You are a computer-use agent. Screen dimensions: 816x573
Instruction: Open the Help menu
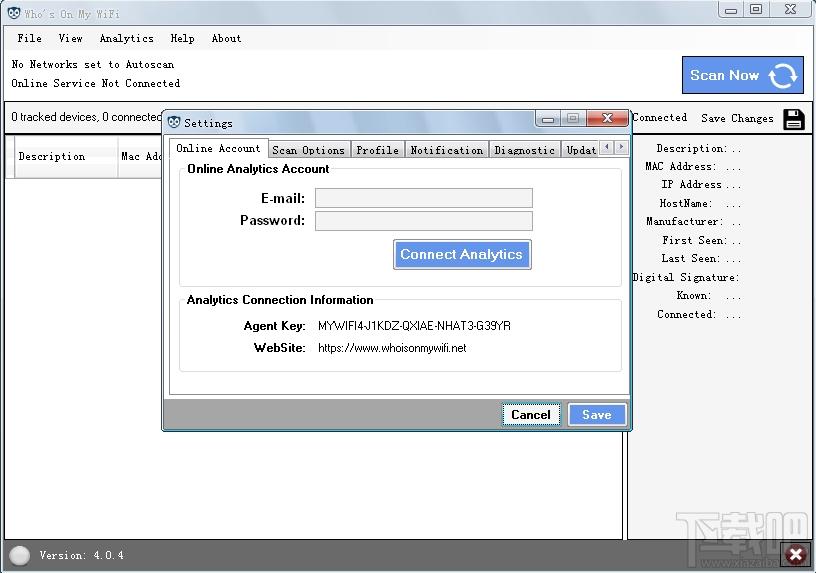coord(182,38)
